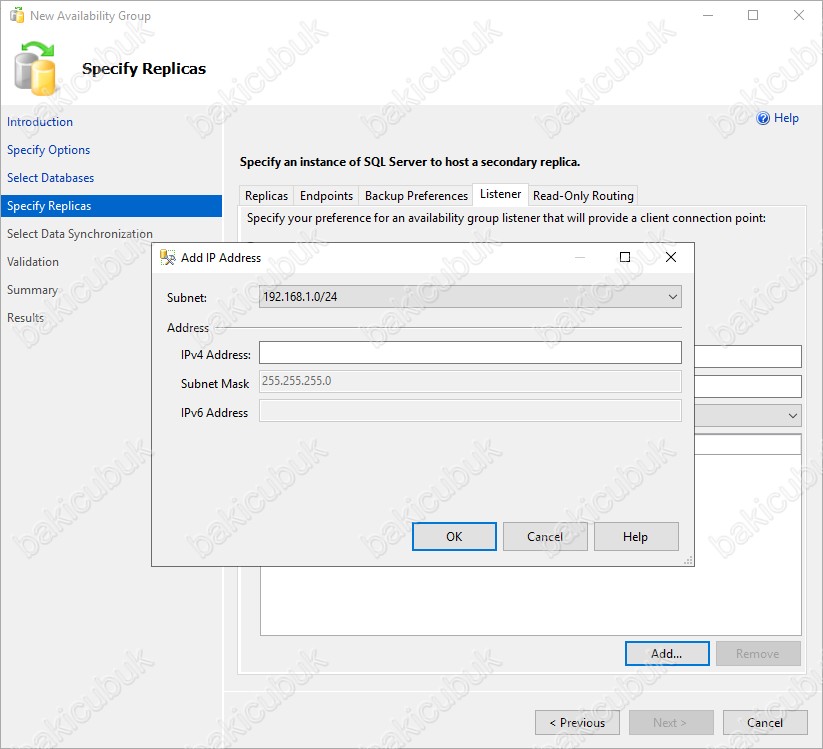The height and width of the screenshot is (749, 823).
Task: Click Help button in Add IP Address dialog
Action: [x=636, y=536]
